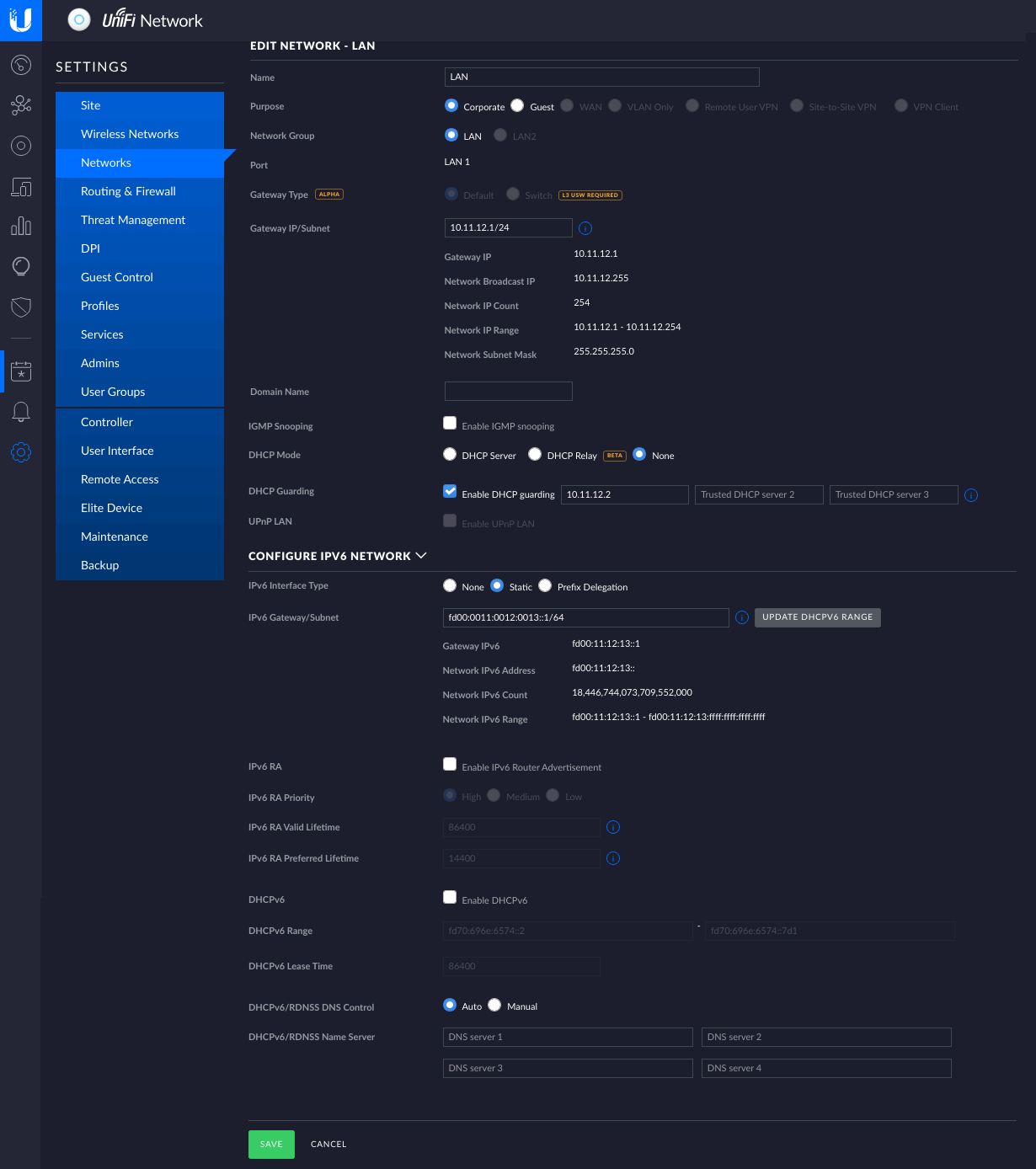Open the Events calendar icon
Image resolution: width=1036 pixels, height=1169 pixels.
point(21,371)
